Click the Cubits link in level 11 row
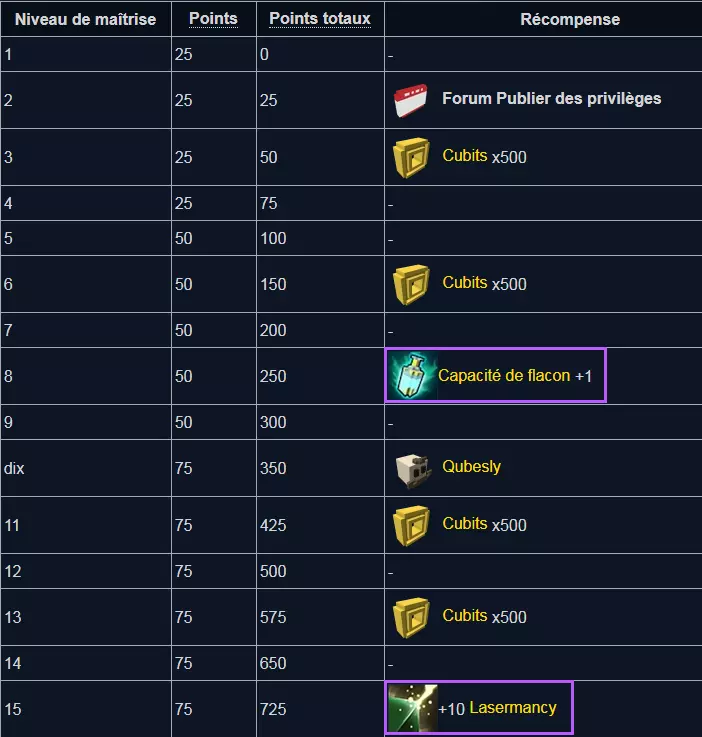The width and height of the screenshot is (702, 737). [465, 524]
